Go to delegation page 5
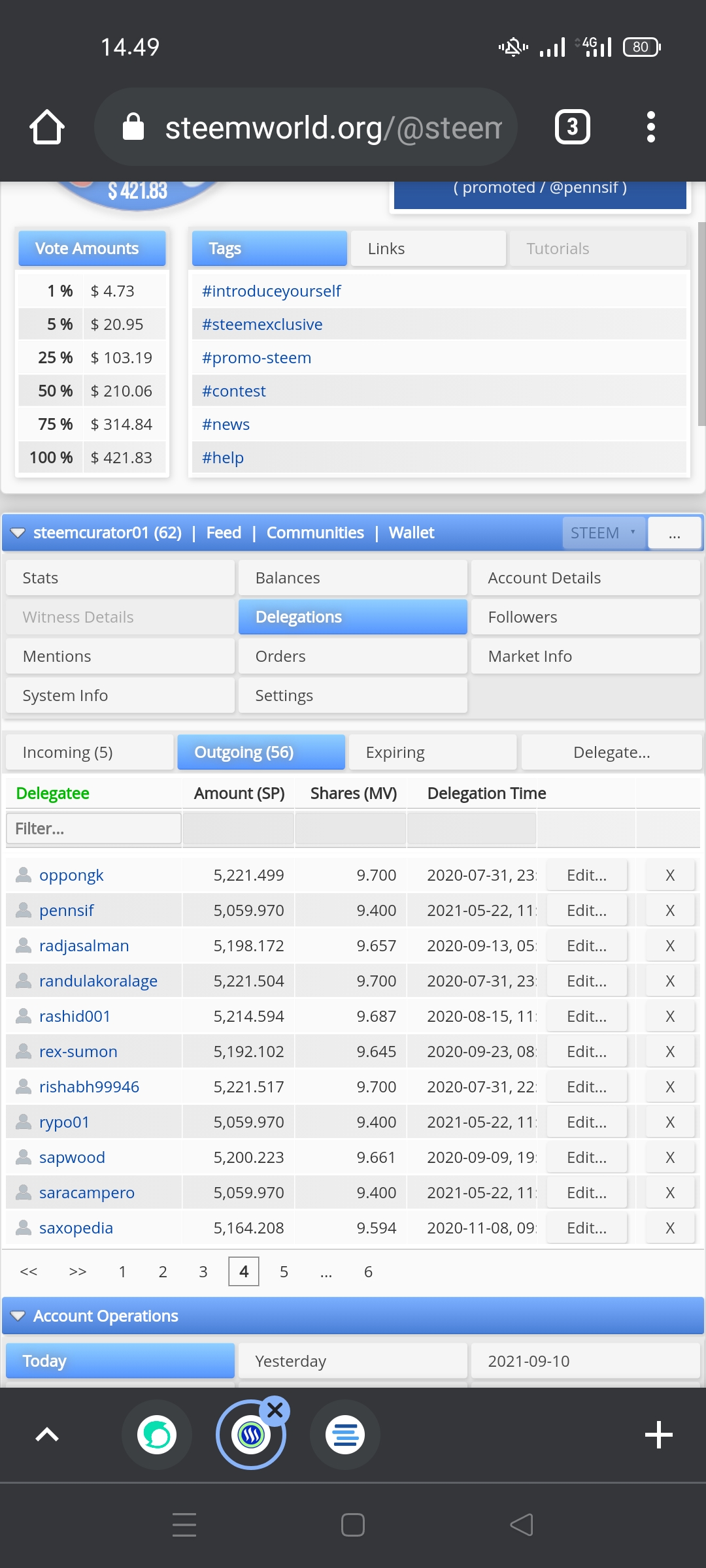 pyautogui.click(x=284, y=1271)
